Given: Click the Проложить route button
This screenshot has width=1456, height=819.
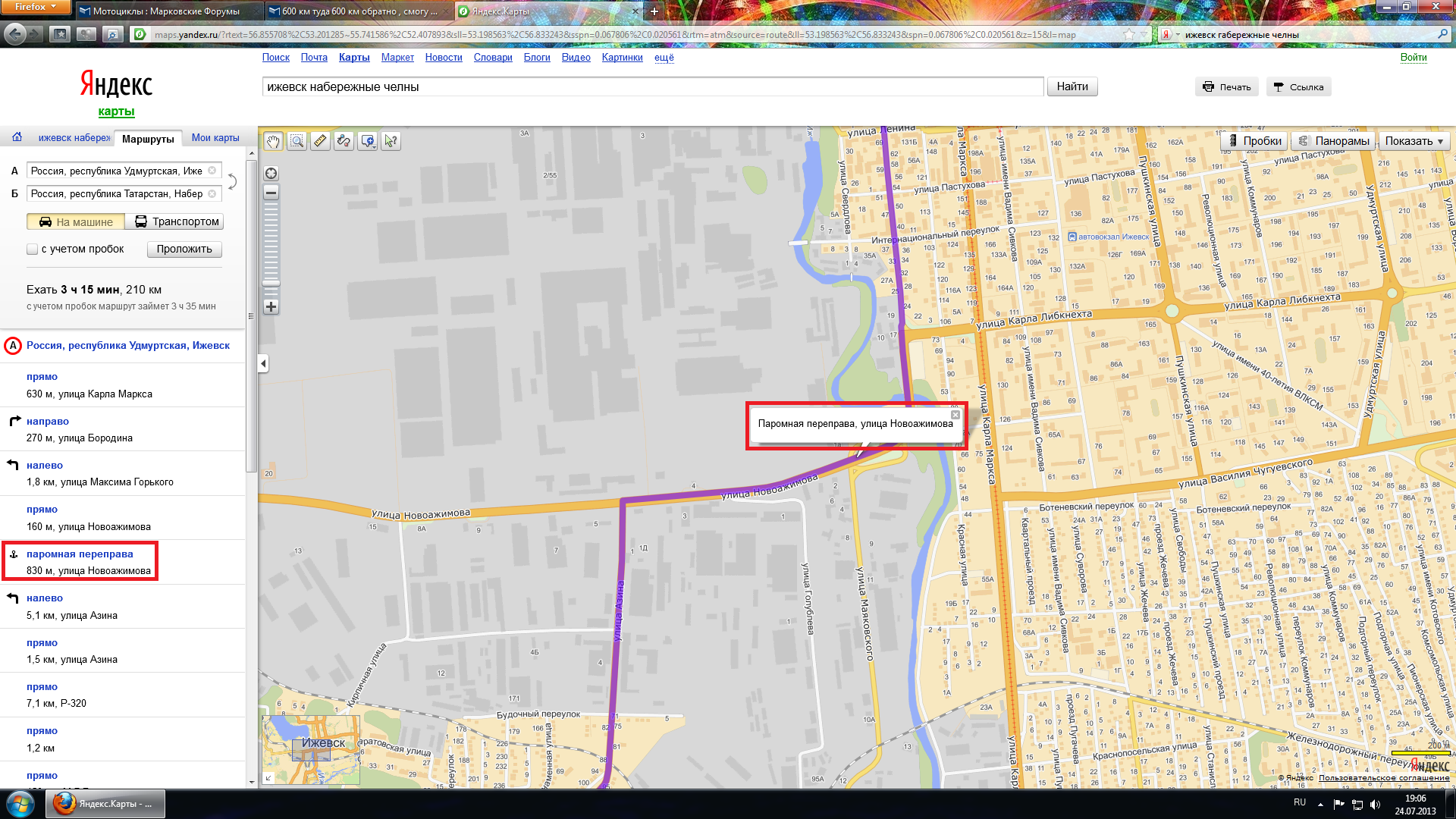Looking at the screenshot, I should [x=184, y=249].
